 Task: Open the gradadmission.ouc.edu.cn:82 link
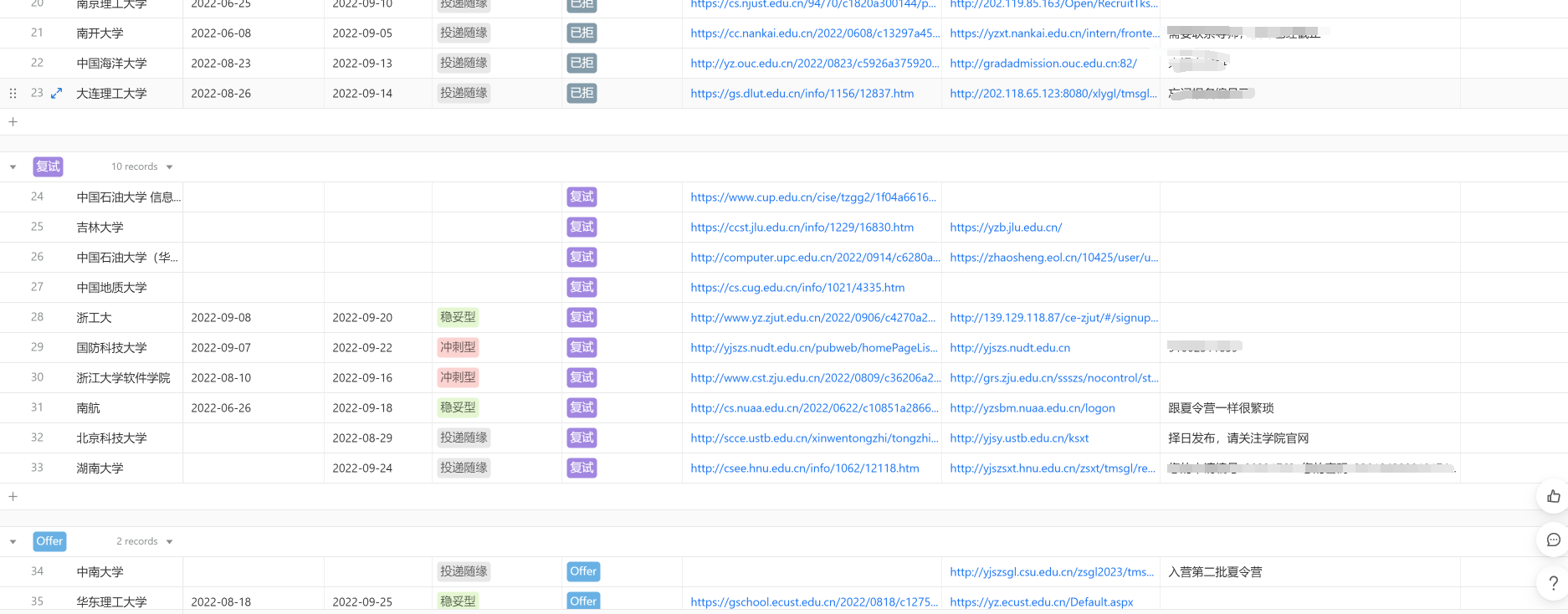(x=1043, y=64)
